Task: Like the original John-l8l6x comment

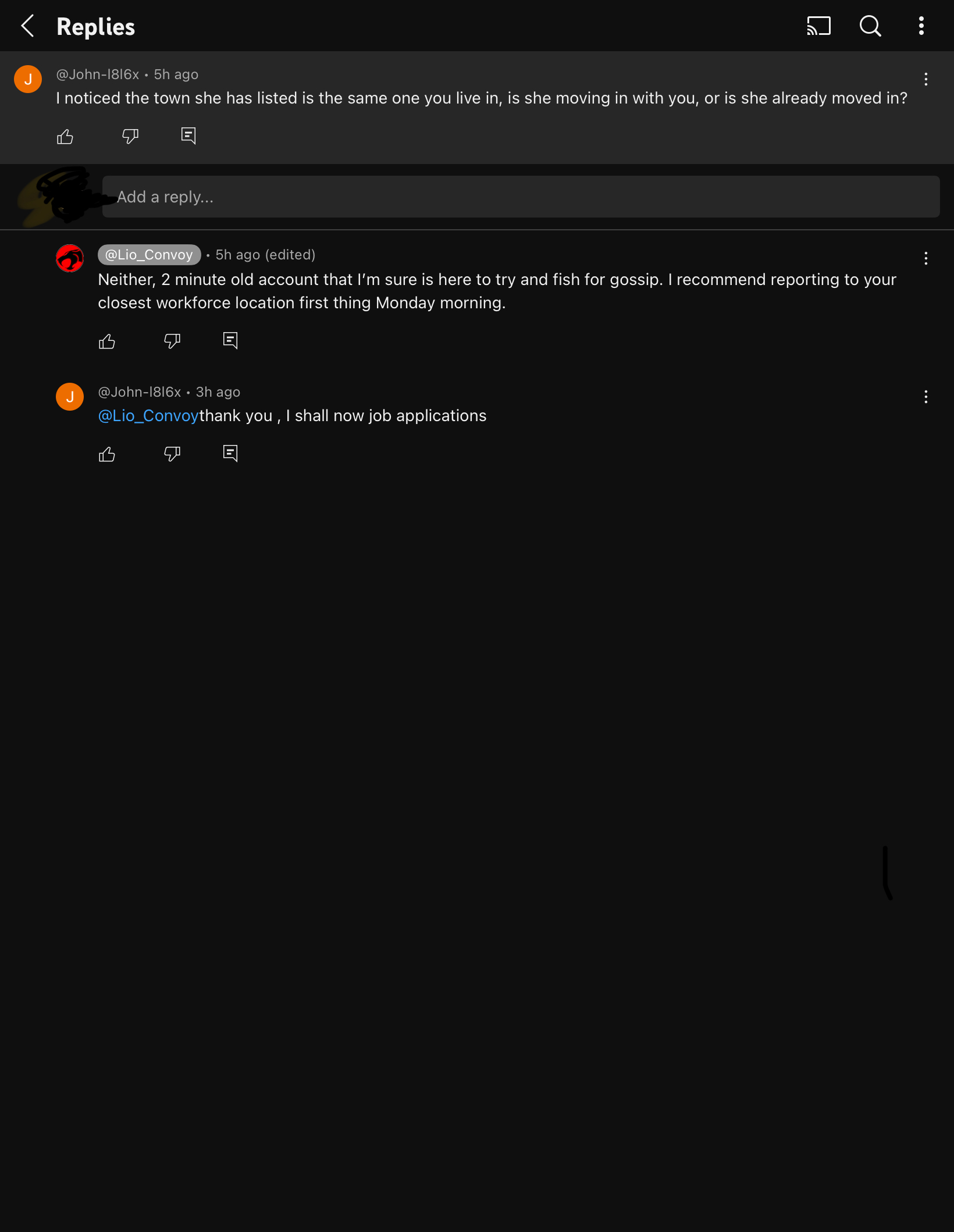Action: 65,137
